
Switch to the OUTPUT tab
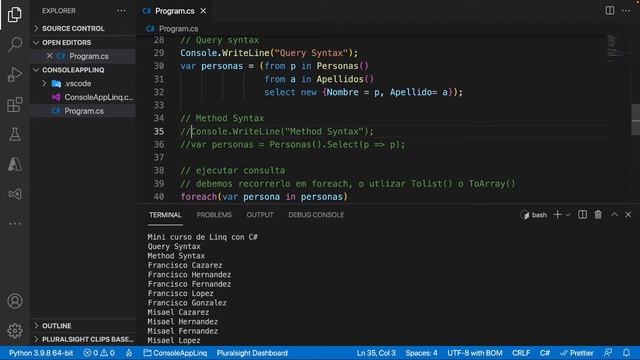[260, 215]
